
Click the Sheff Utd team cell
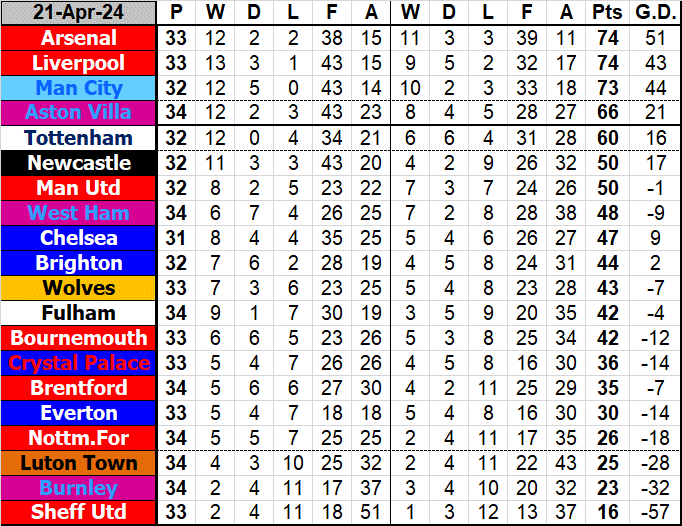tap(78, 512)
